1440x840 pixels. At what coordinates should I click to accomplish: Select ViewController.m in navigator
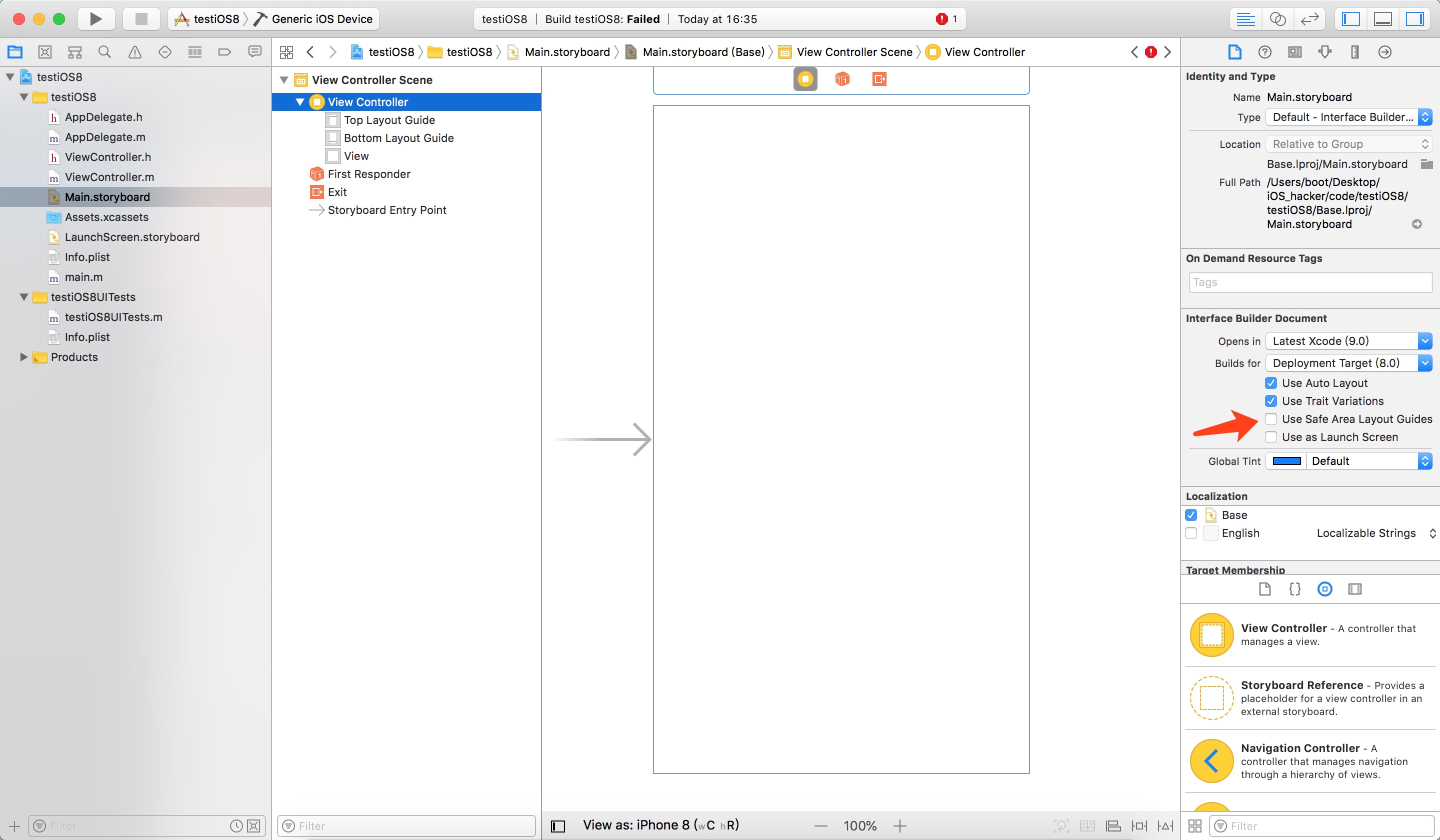[x=109, y=177]
